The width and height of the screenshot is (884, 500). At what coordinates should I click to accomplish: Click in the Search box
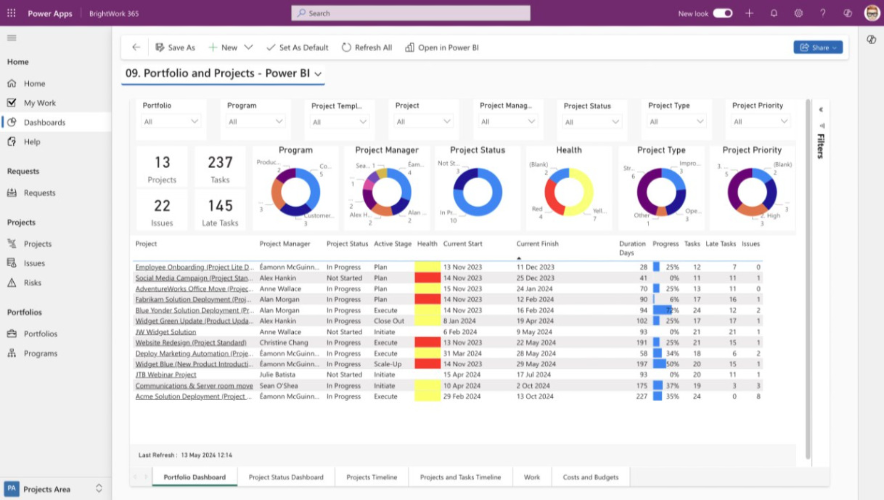point(410,13)
